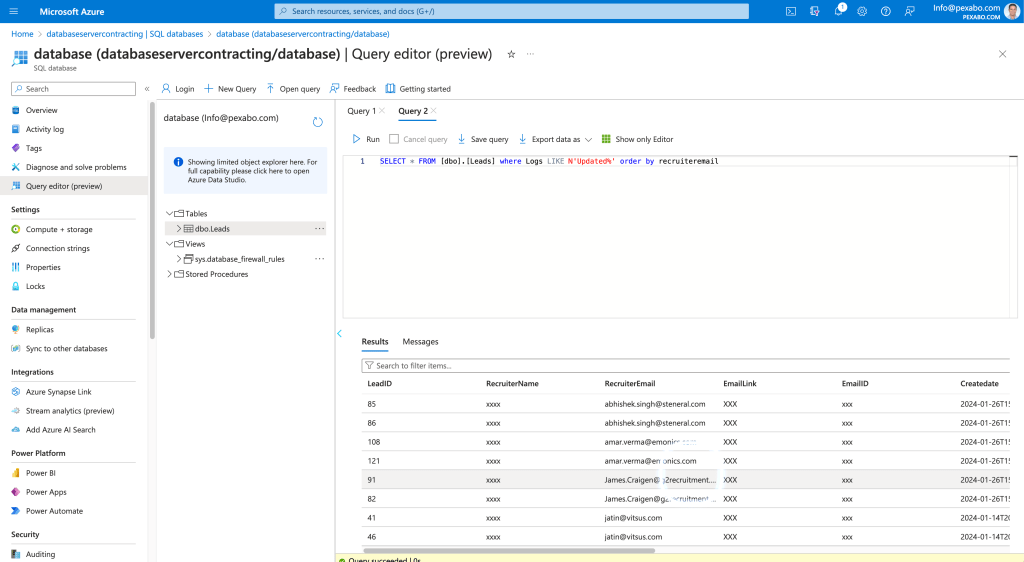Expand the dbo.Leads table

coord(178,228)
